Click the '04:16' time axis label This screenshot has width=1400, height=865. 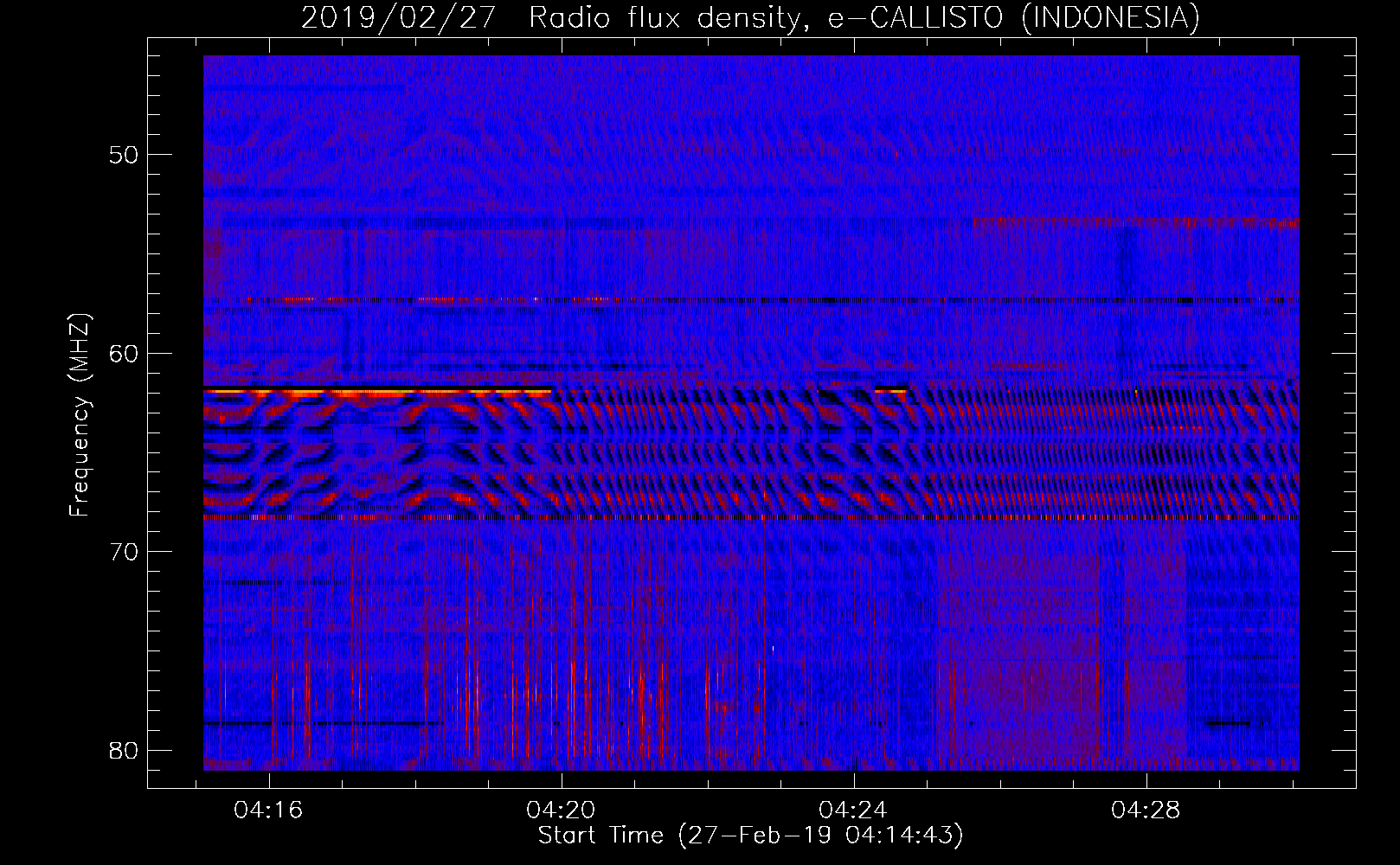(268, 811)
